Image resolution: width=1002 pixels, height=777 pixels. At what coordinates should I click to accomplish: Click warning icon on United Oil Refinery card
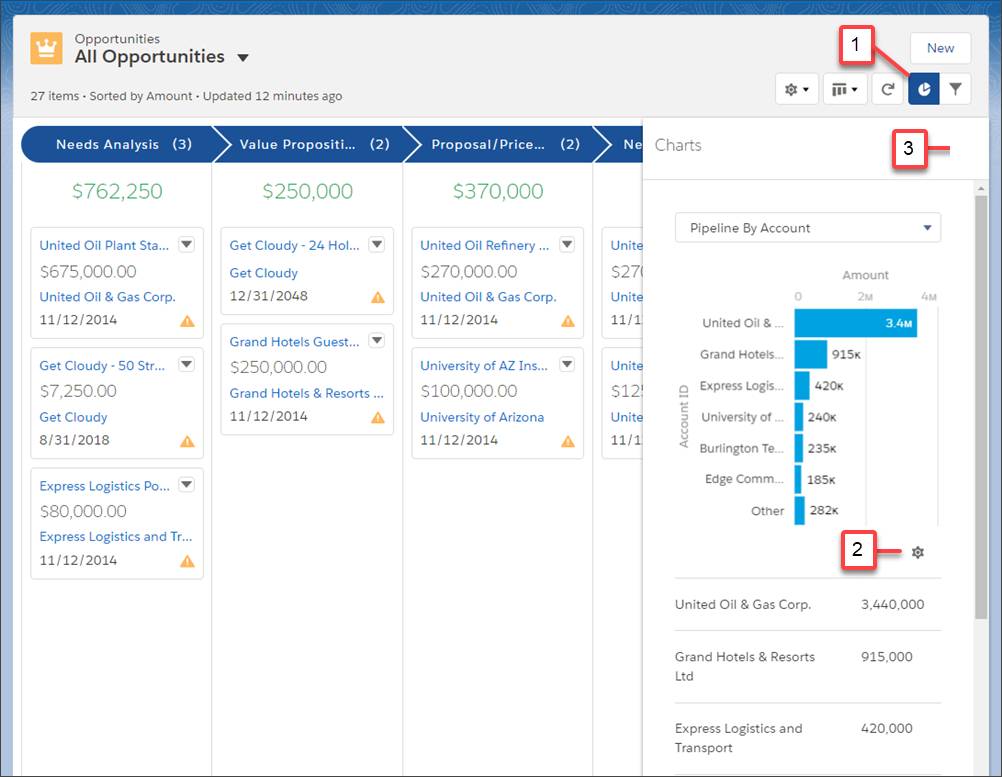coord(568,321)
